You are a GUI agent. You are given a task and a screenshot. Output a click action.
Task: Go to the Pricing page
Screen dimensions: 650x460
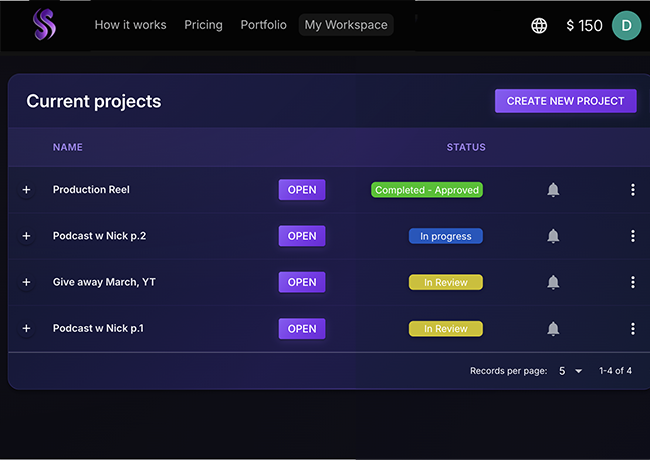click(203, 25)
